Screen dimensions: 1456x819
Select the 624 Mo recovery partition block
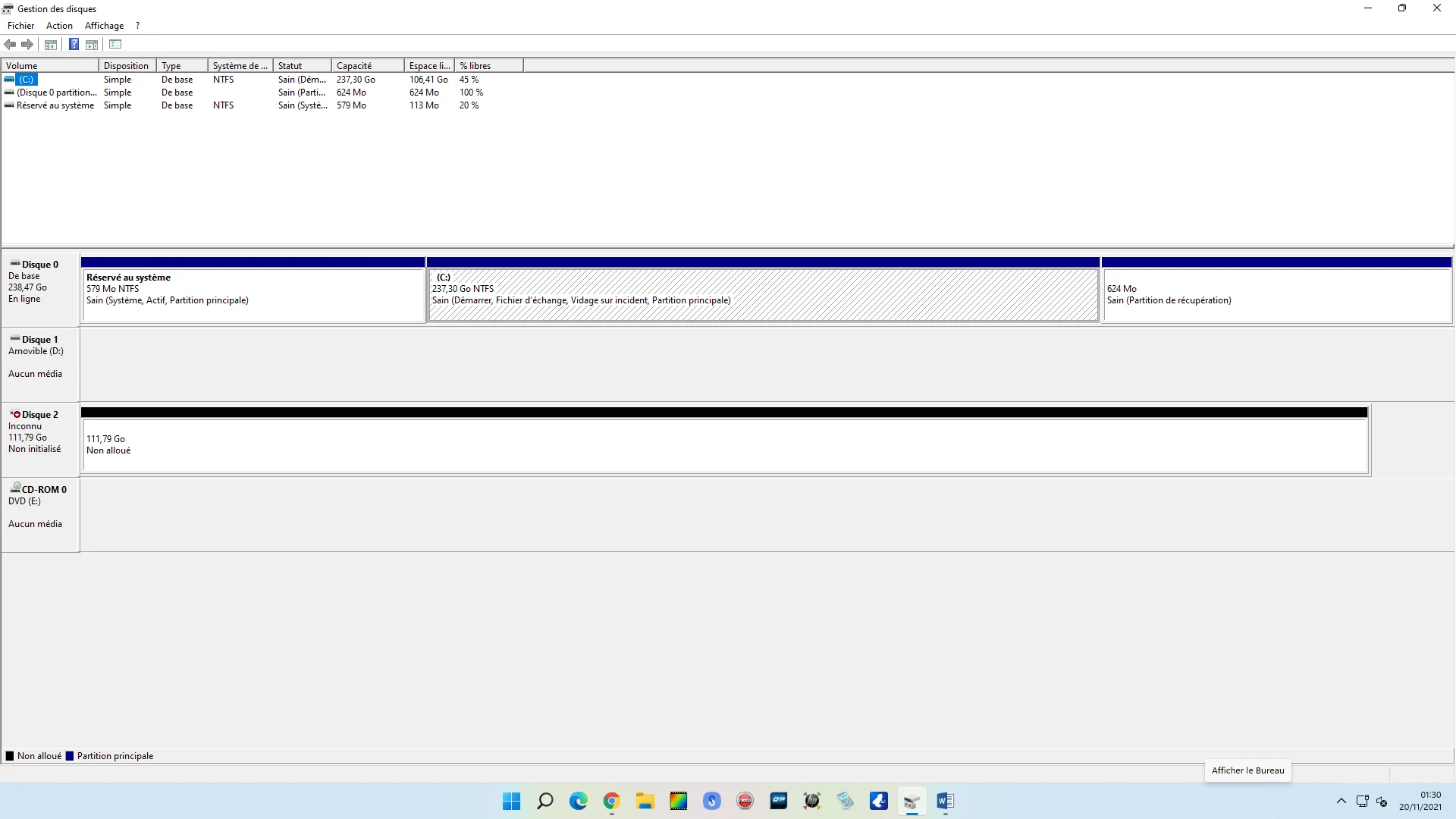1276,295
